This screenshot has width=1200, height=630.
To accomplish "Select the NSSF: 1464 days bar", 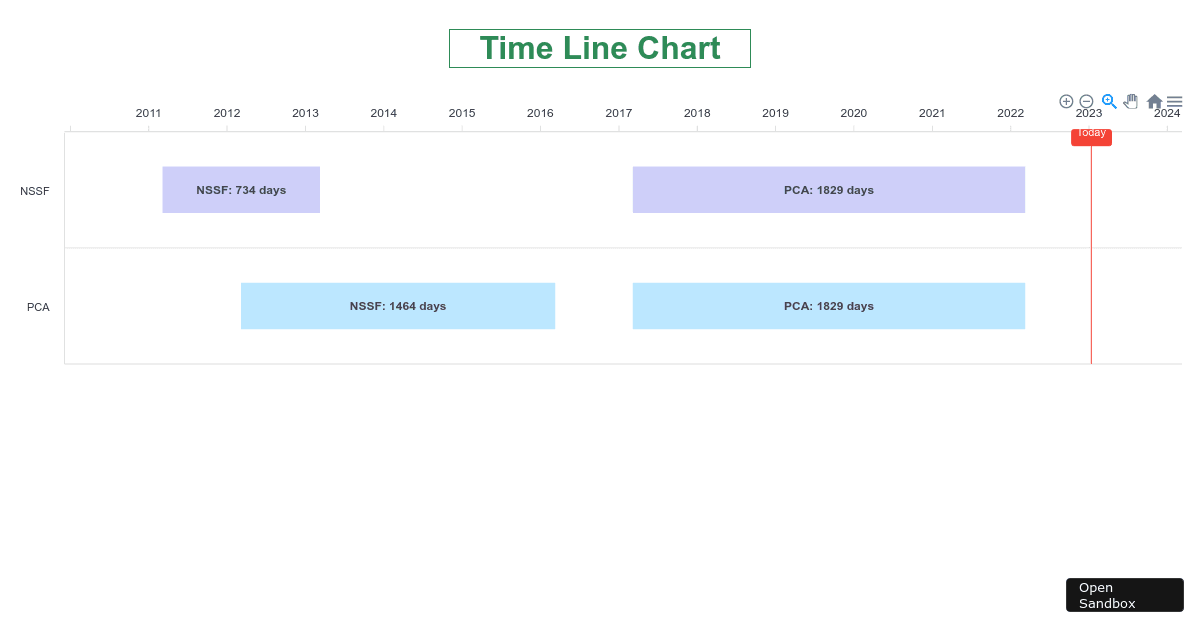I will pyautogui.click(x=397, y=306).
